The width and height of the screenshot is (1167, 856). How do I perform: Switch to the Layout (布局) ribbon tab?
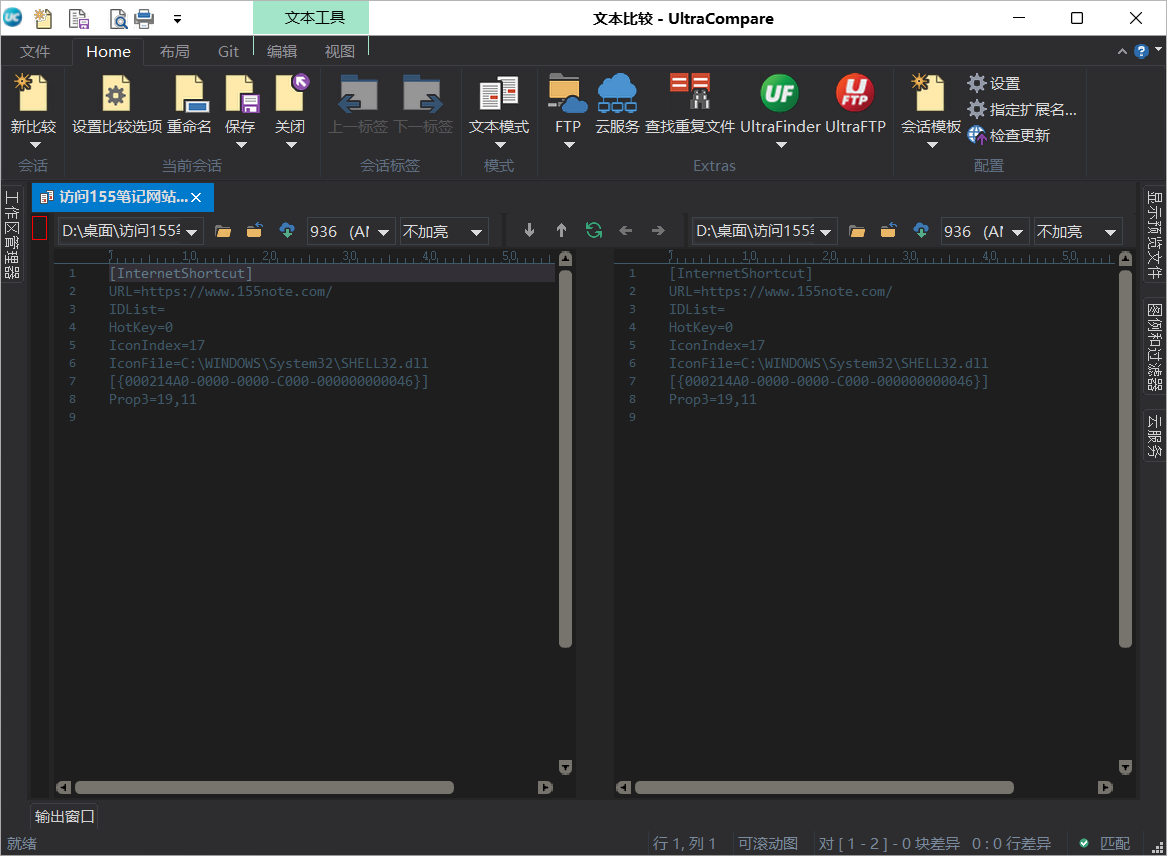click(x=174, y=52)
